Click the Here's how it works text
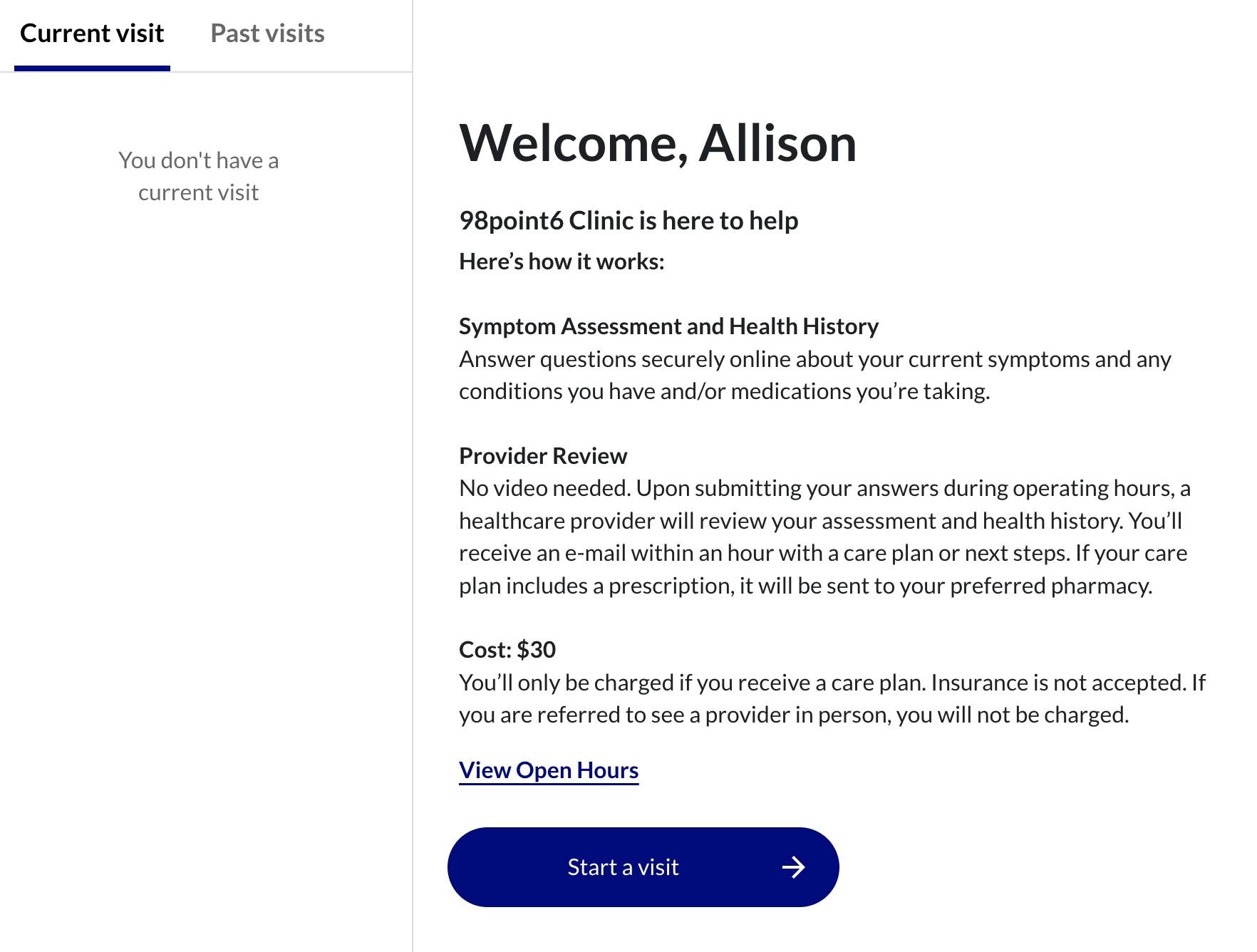1257x952 pixels. click(x=562, y=262)
